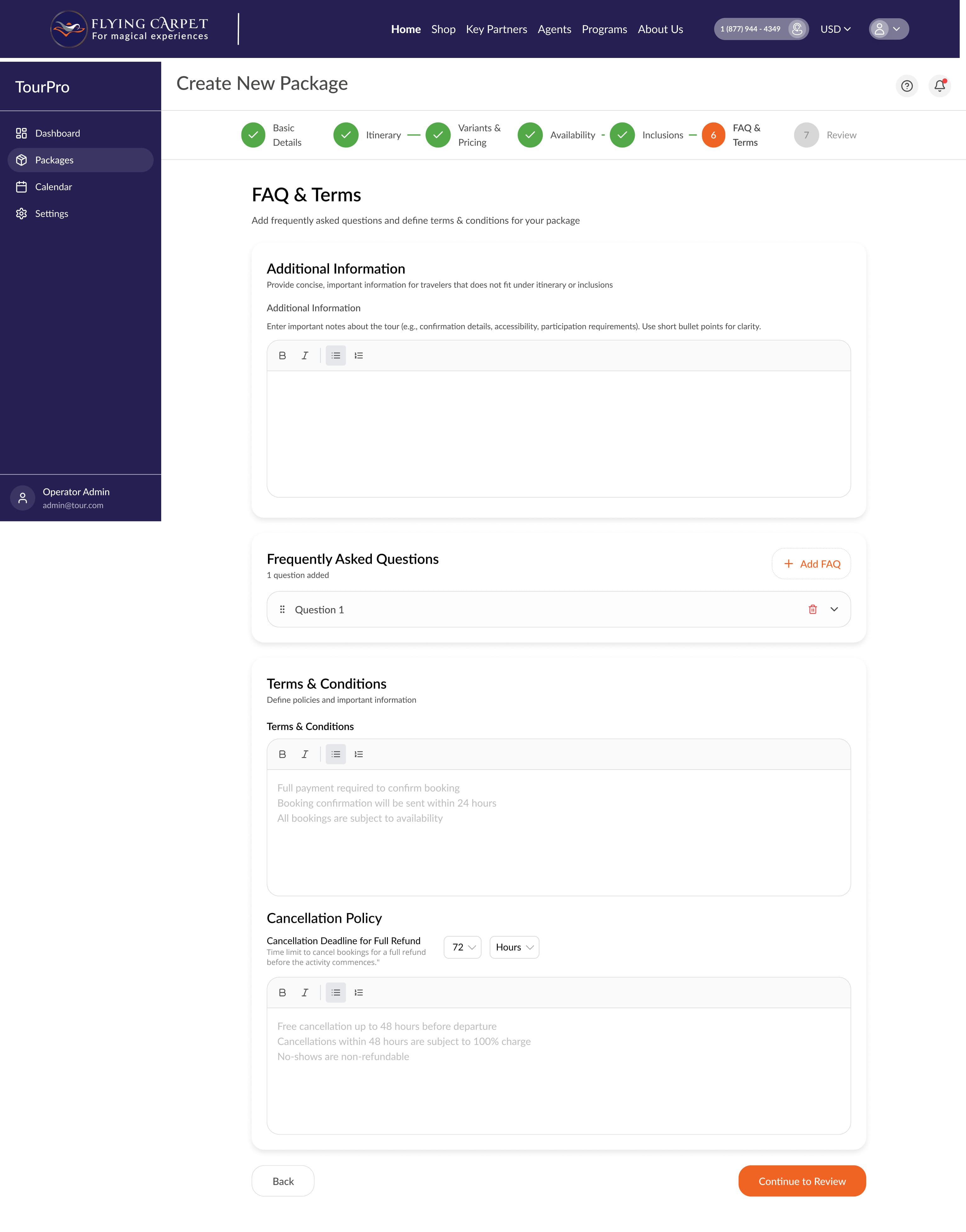Click the Add FAQ button
This screenshot has width=966, height=1232.
(811, 563)
